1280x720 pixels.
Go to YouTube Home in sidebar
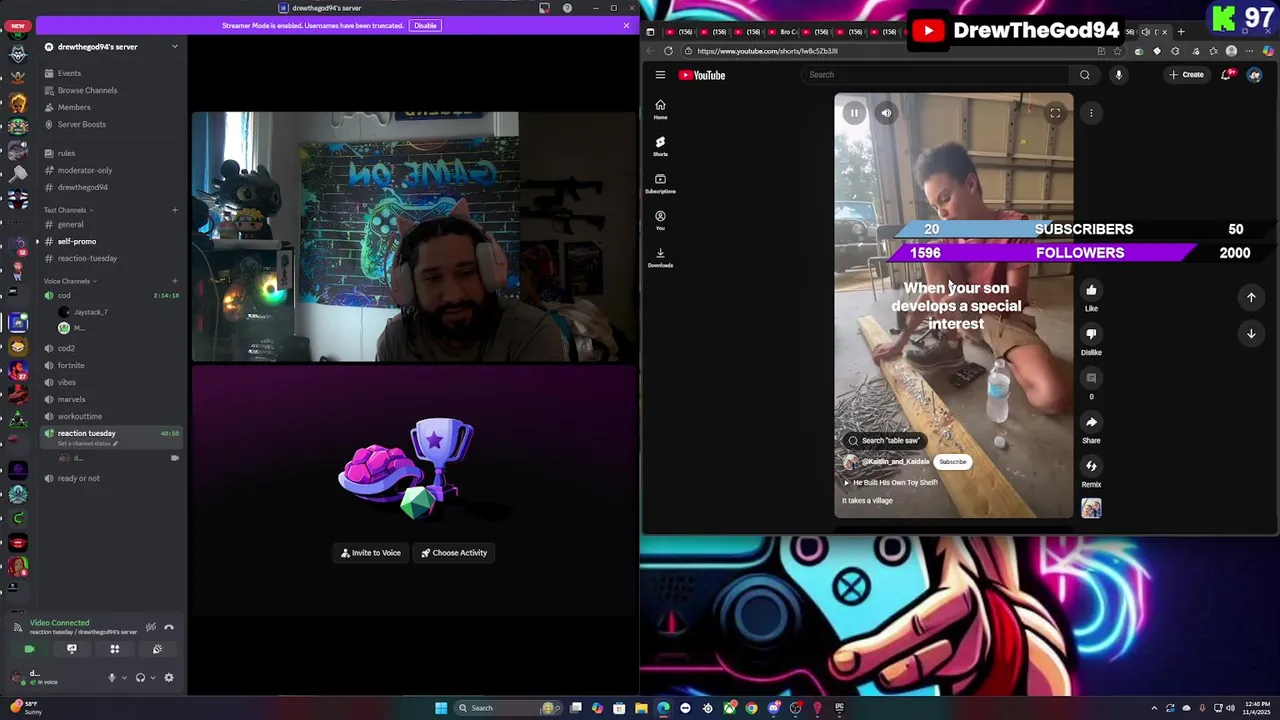[x=660, y=109]
